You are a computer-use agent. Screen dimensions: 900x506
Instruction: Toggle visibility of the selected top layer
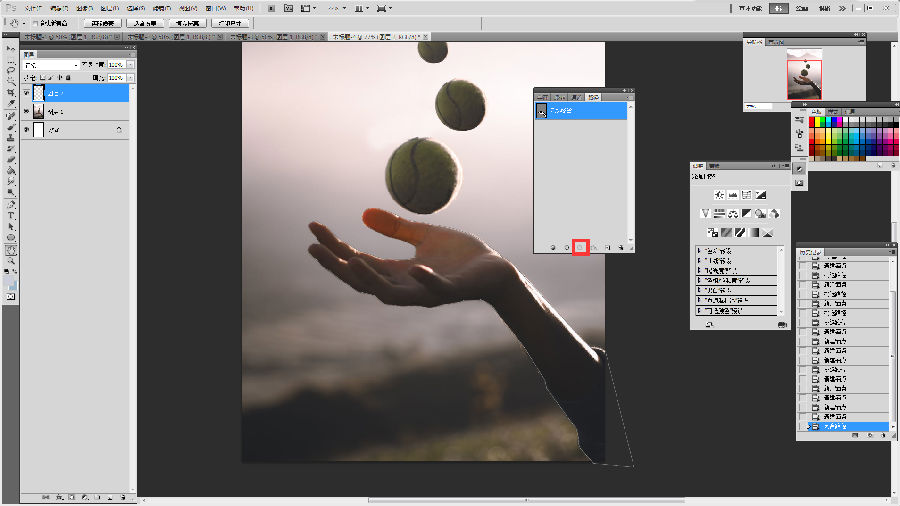(x=26, y=92)
